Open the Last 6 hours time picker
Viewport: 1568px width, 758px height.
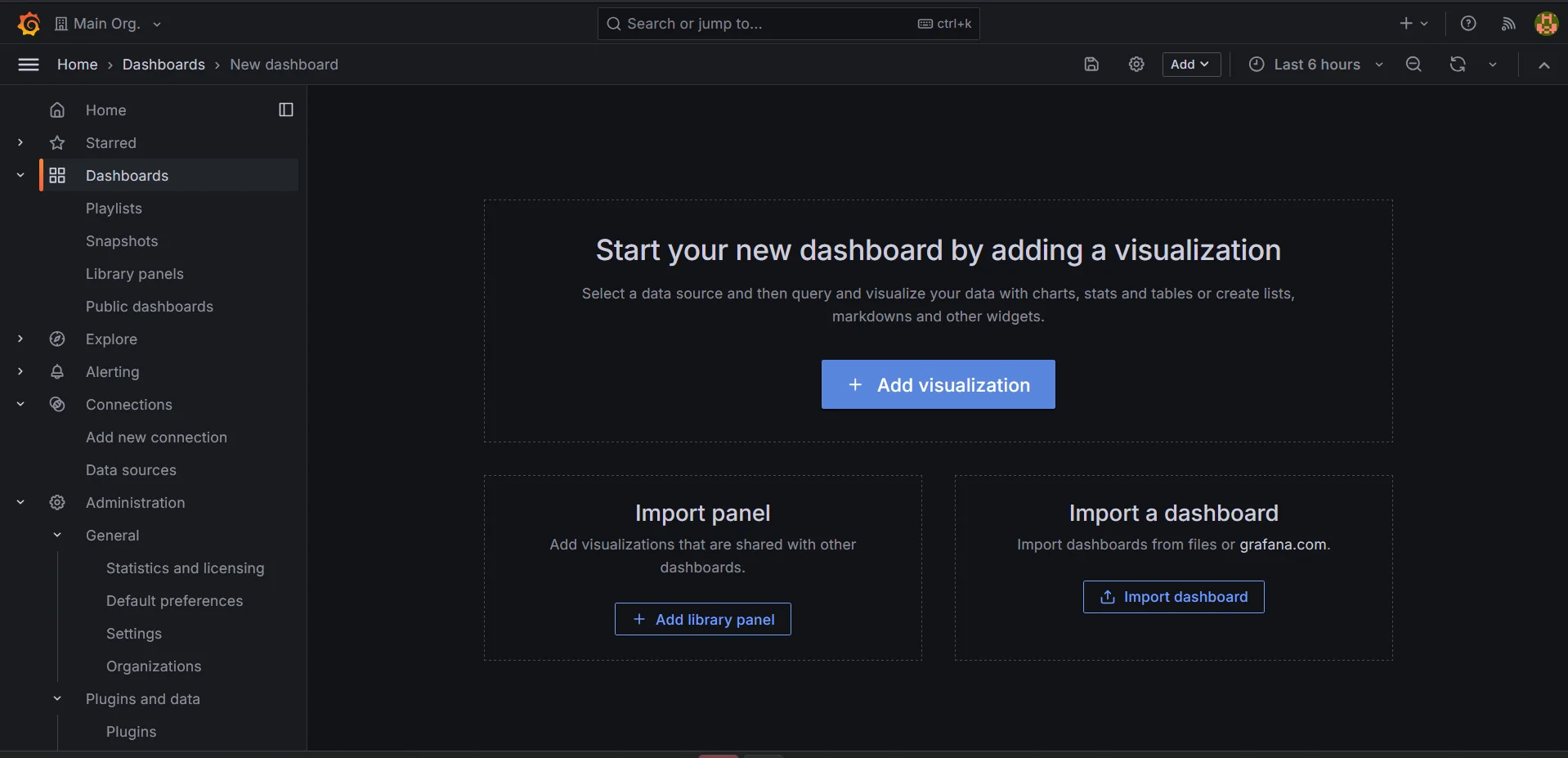pos(1316,65)
